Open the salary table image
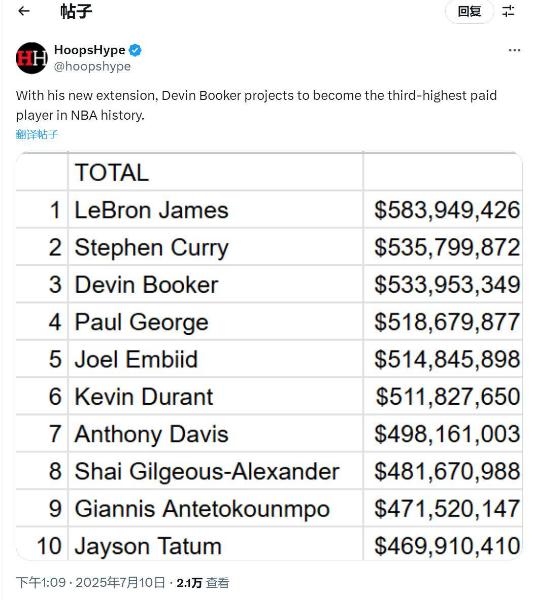This screenshot has height=600, width=535. click(x=269, y=356)
